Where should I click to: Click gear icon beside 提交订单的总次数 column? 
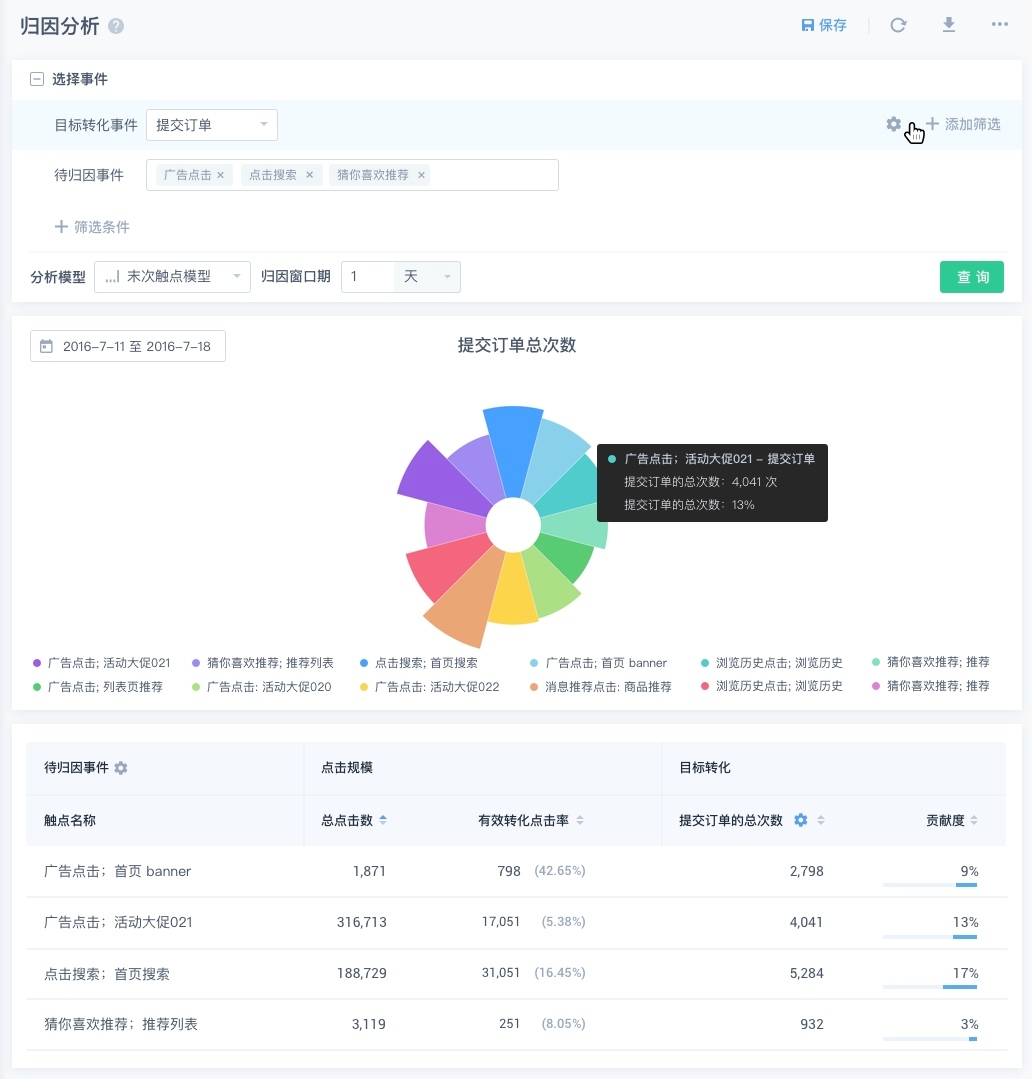tap(800, 820)
